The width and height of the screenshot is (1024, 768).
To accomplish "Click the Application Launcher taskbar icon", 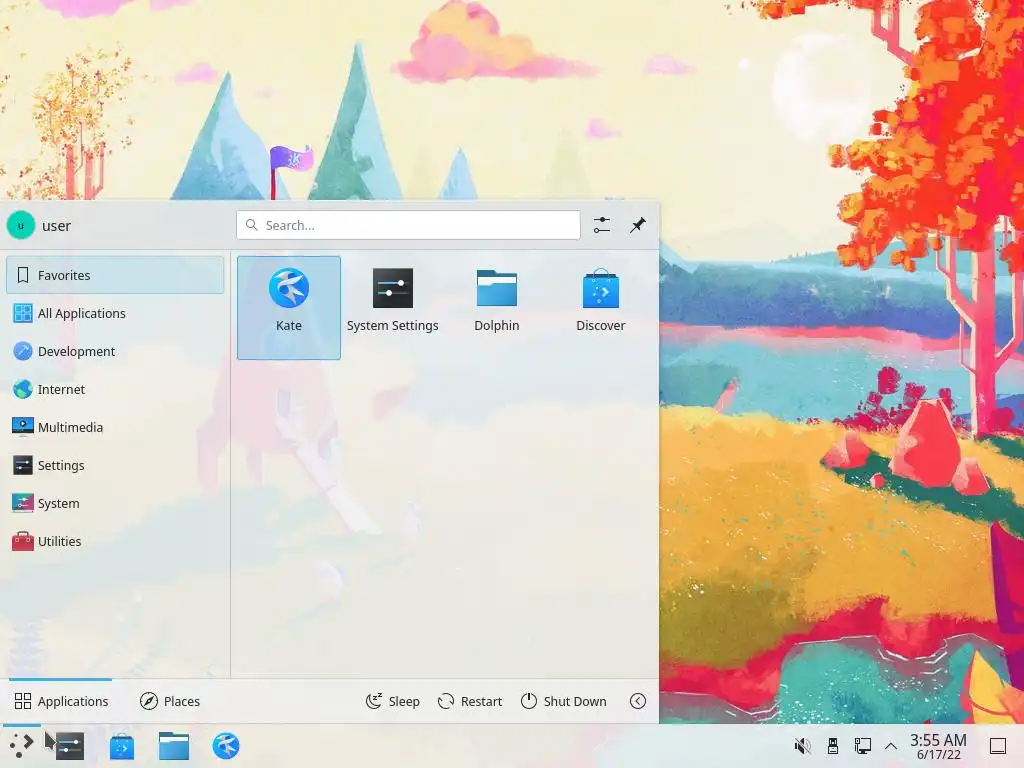I will [22, 746].
